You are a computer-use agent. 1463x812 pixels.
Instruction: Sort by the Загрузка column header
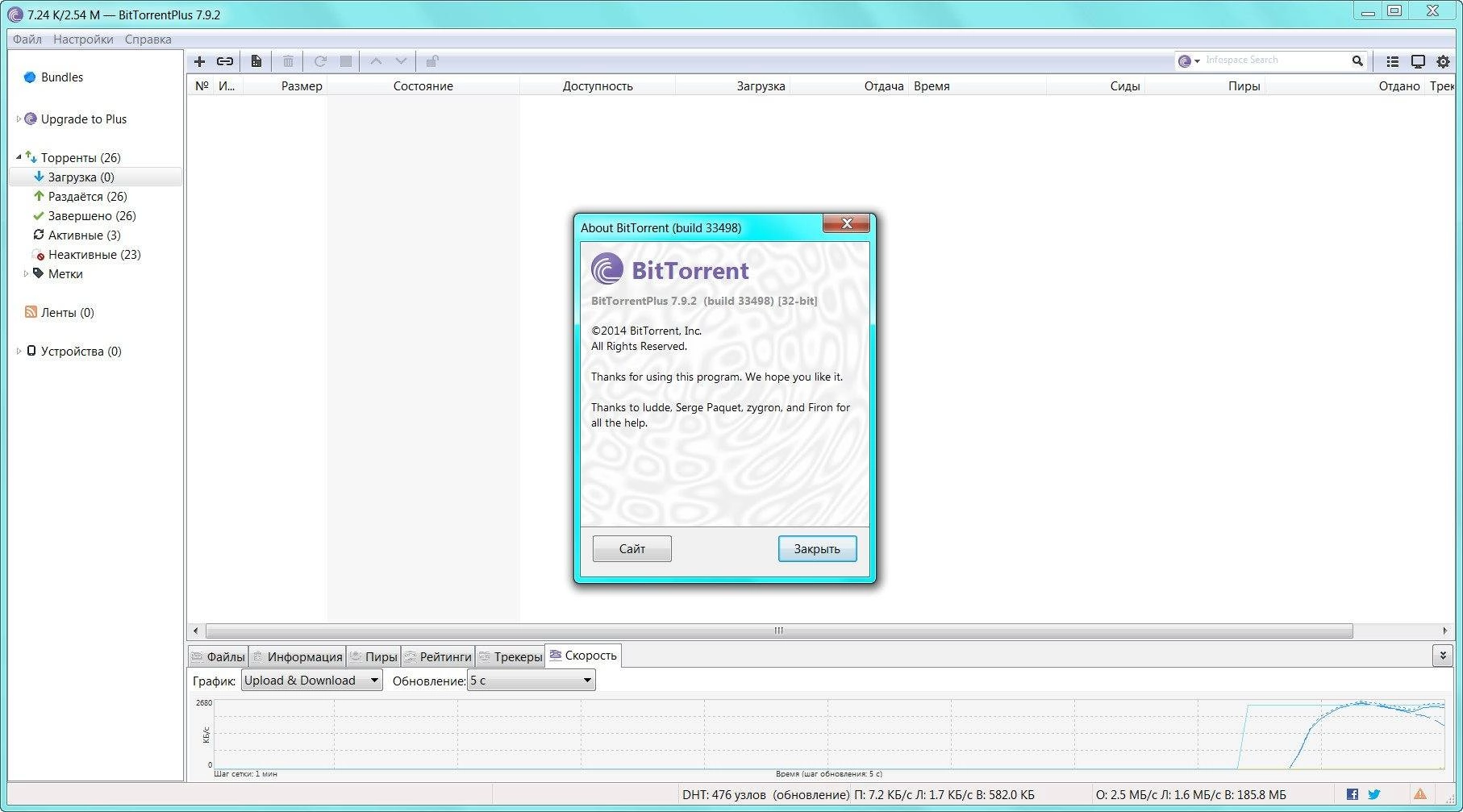[732, 85]
